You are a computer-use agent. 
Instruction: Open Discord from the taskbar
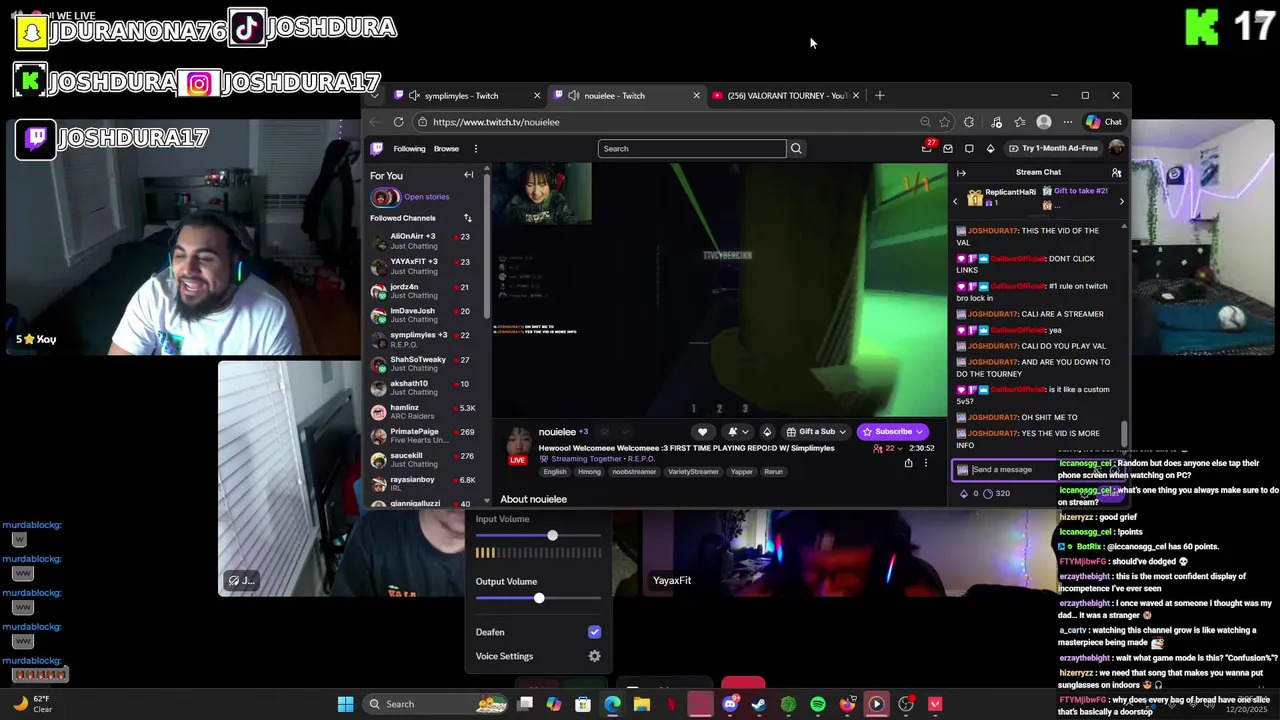730,704
